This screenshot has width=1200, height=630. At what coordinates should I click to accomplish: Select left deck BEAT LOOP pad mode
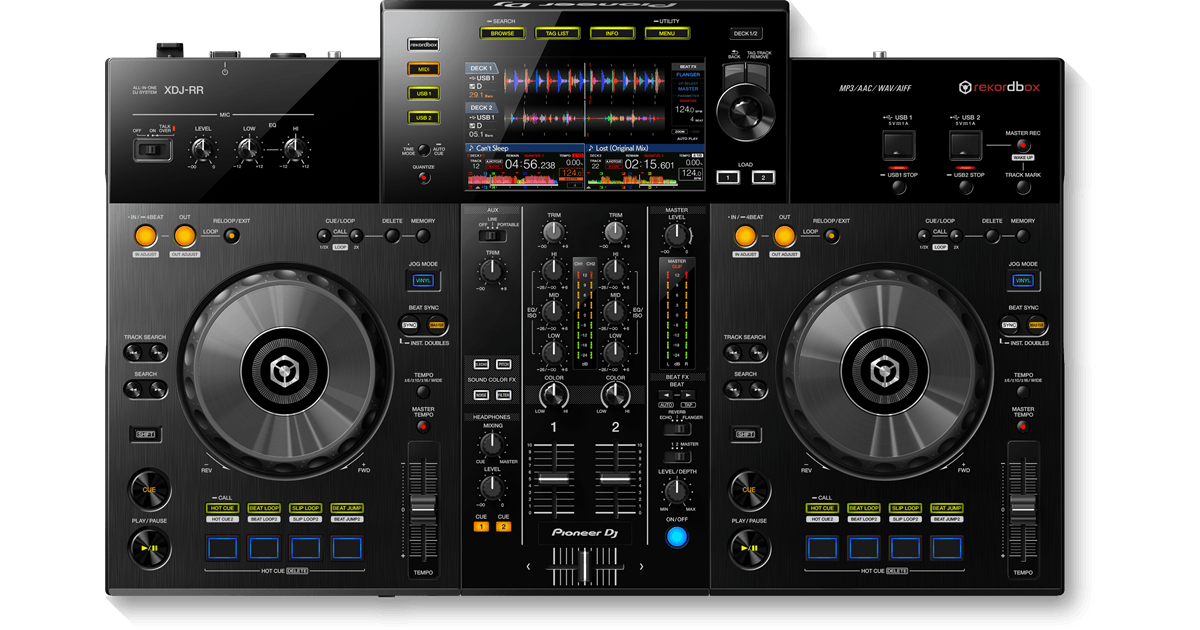pyautogui.click(x=264, y=508)
